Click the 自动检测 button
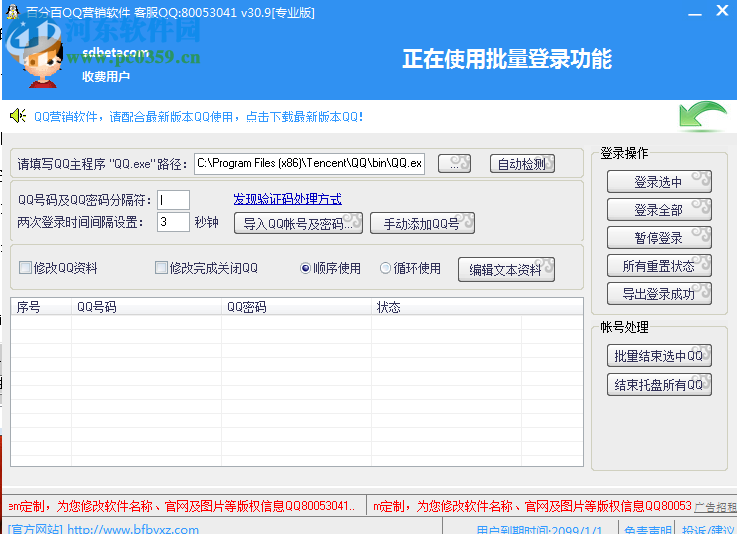The height and width of the screenshot is (534, 737). pyautogui.click(x=522, y=164)
